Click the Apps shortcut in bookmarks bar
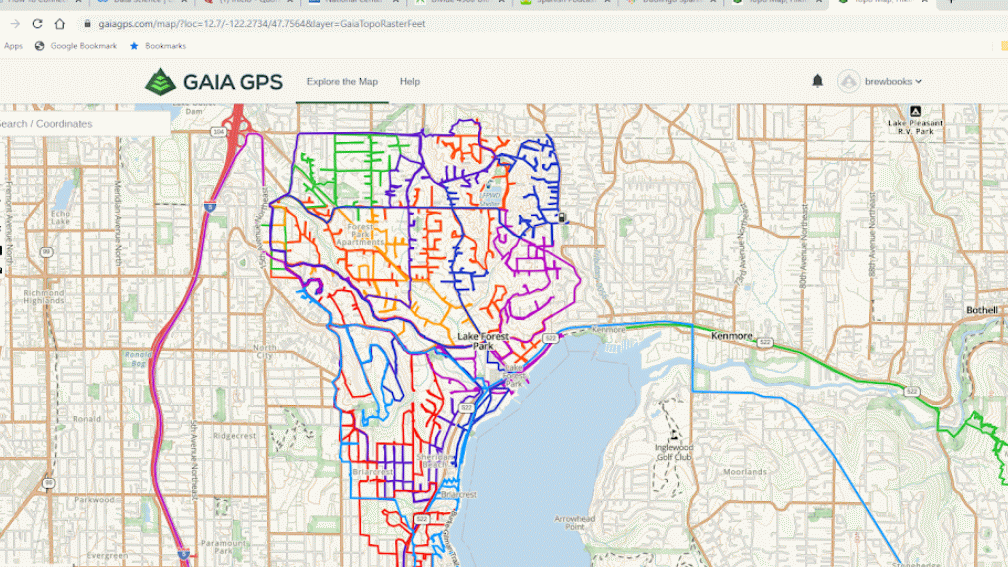 pyautogui.click(x=13, y=46)
